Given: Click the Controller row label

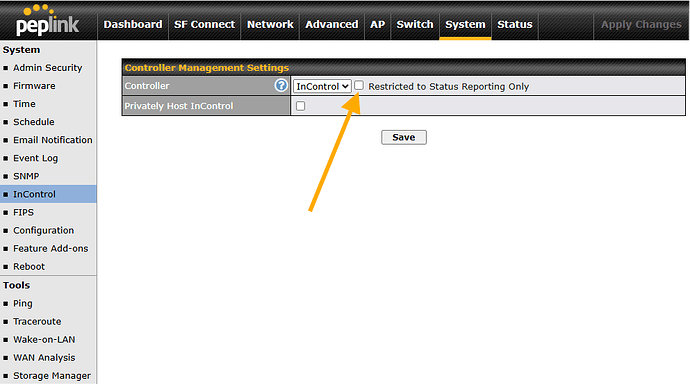Looking at the screenshot, I should tap(147, 86).
